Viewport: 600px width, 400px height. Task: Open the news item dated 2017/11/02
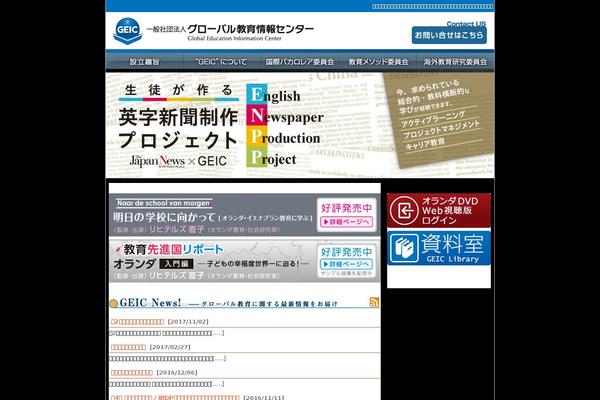138,322
